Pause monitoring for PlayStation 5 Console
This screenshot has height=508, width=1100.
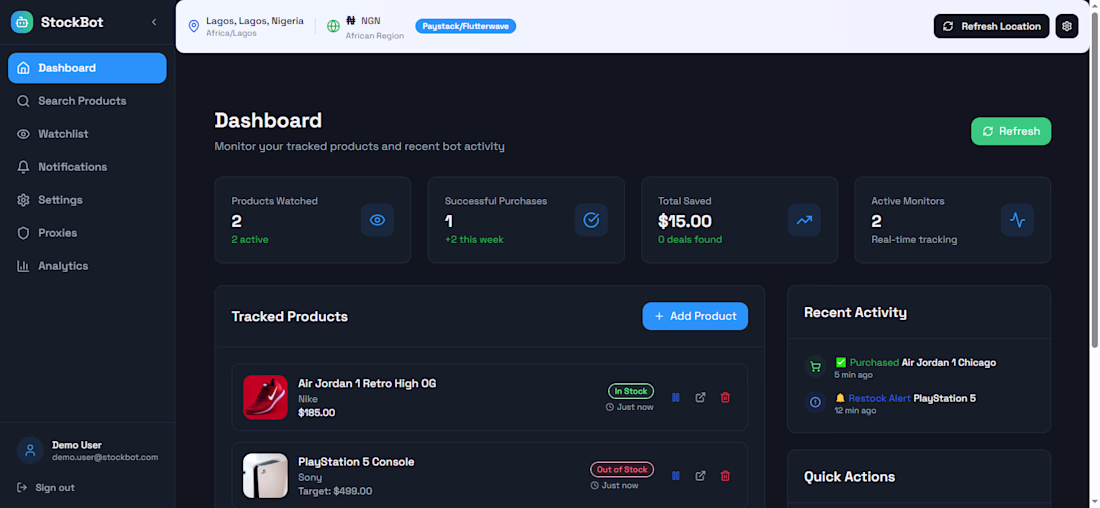click(x=676, y=476)
